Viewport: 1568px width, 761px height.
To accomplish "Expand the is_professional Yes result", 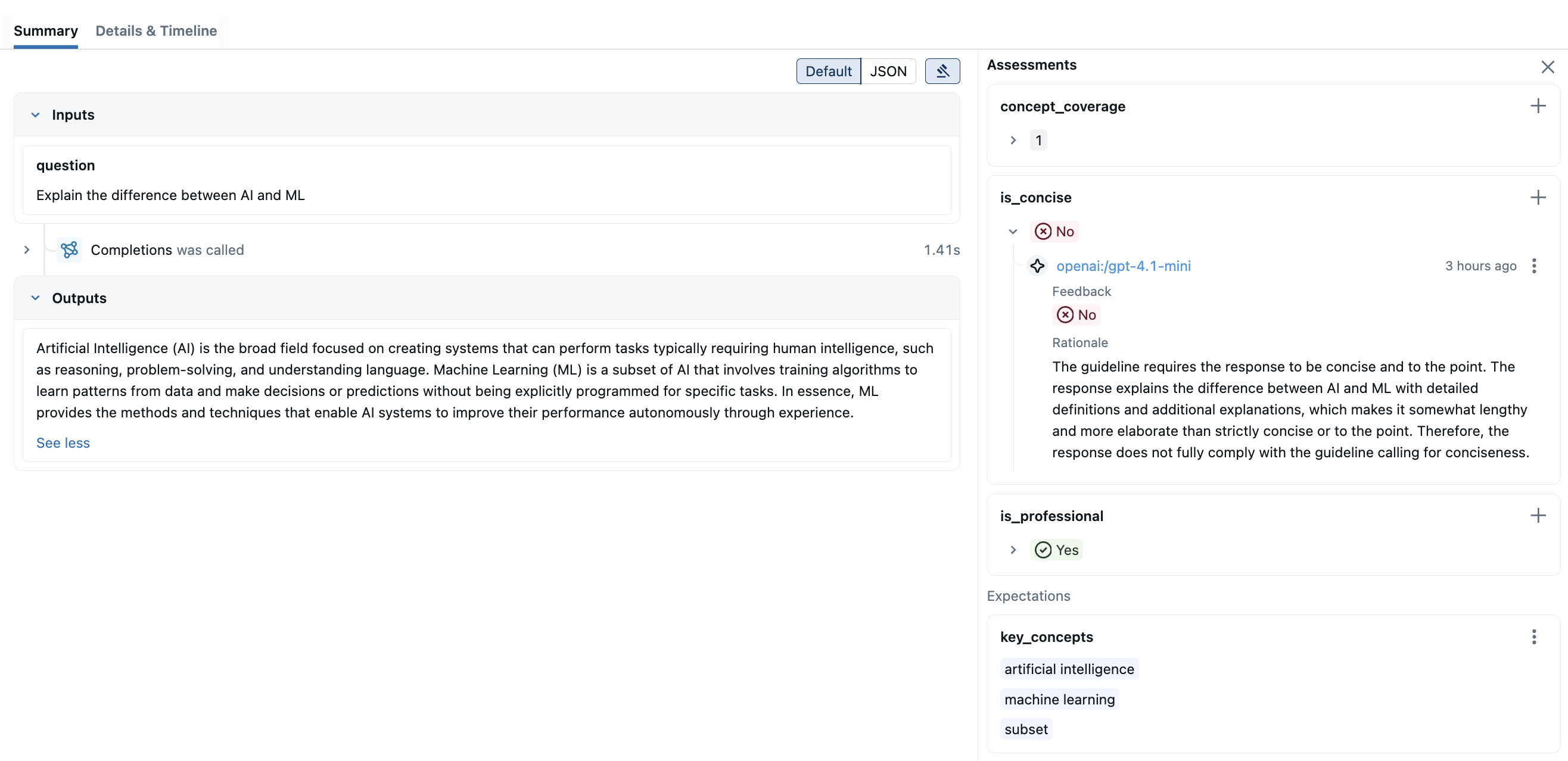I will pyautogui.click(x=1013, y=549).
